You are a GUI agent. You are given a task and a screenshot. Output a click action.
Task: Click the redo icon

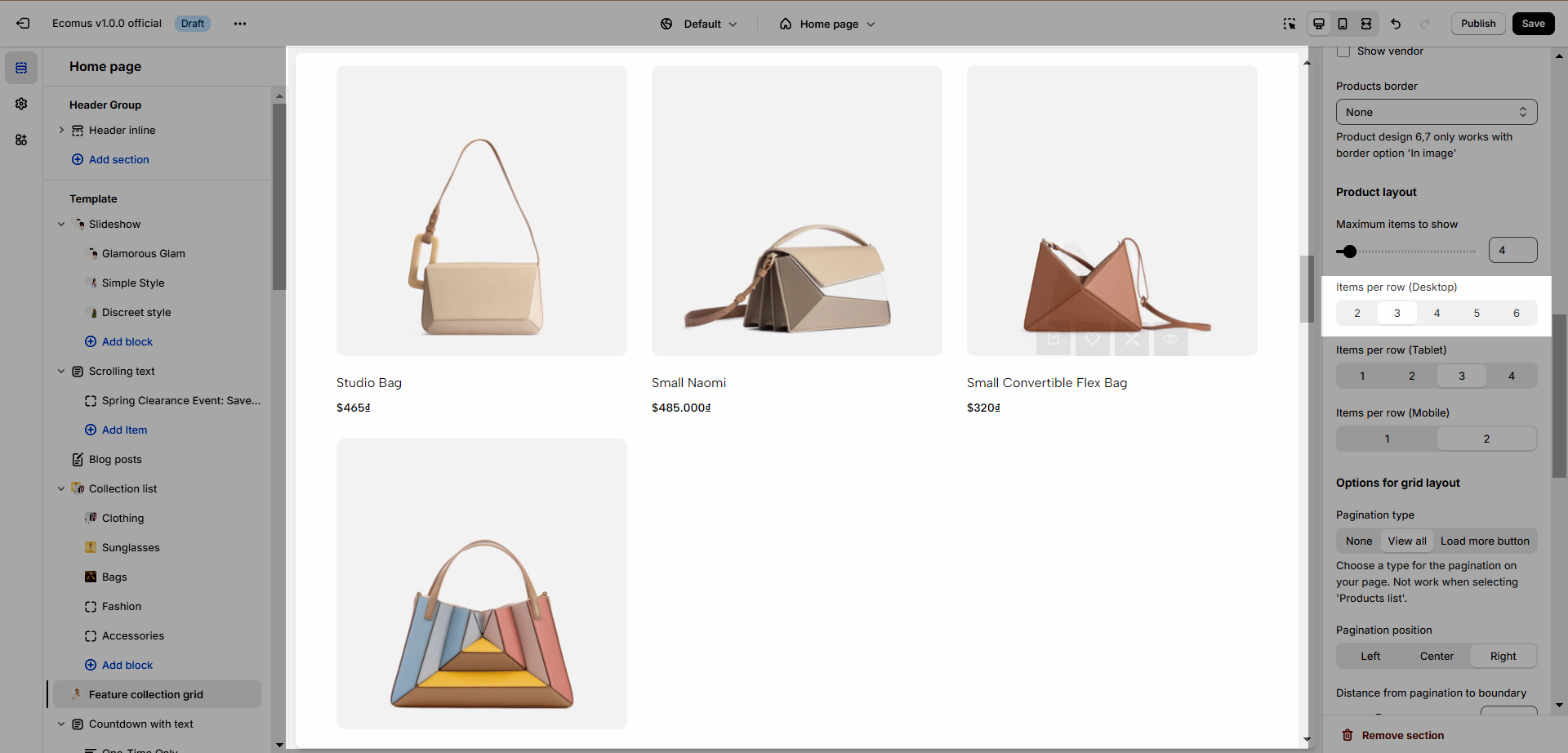coord(1425,24)
